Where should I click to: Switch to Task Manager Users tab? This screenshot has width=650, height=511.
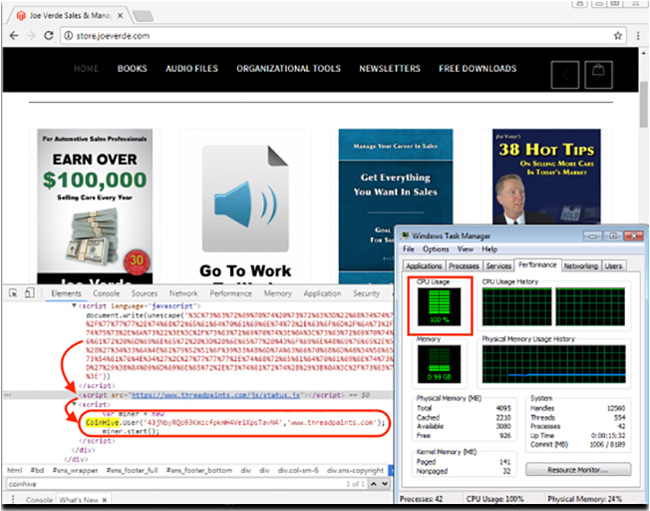pyautogui.click(x=613, y=266)
